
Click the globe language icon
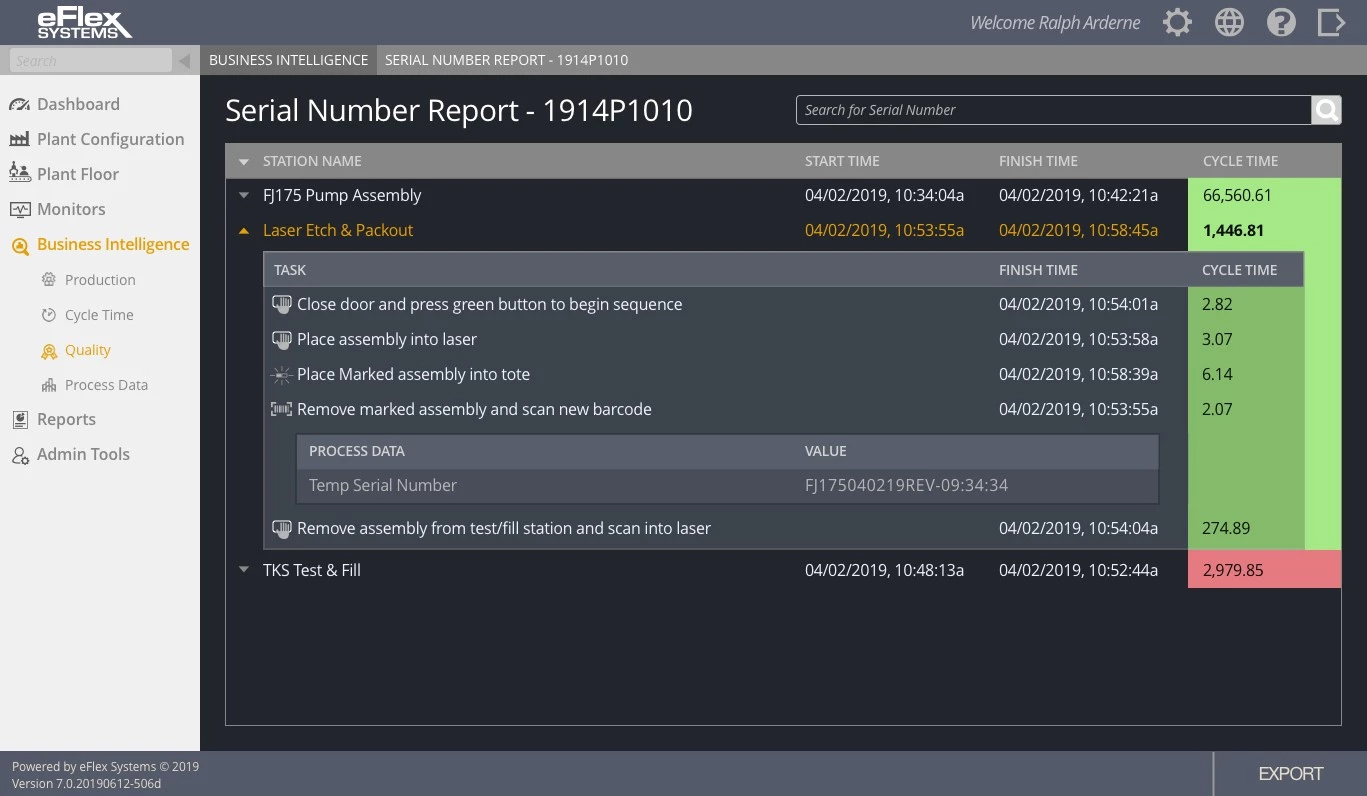click(x=1229, y=23)
